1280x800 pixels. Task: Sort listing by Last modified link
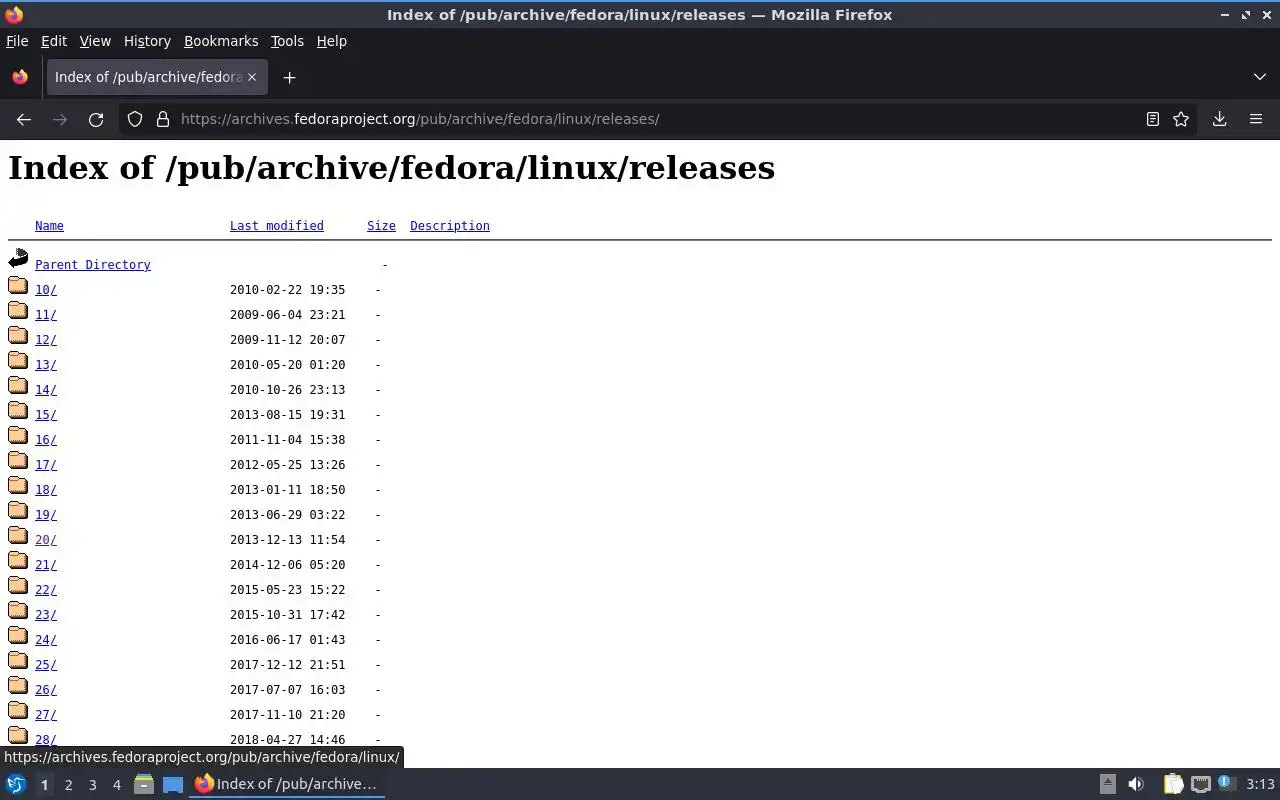277,226
